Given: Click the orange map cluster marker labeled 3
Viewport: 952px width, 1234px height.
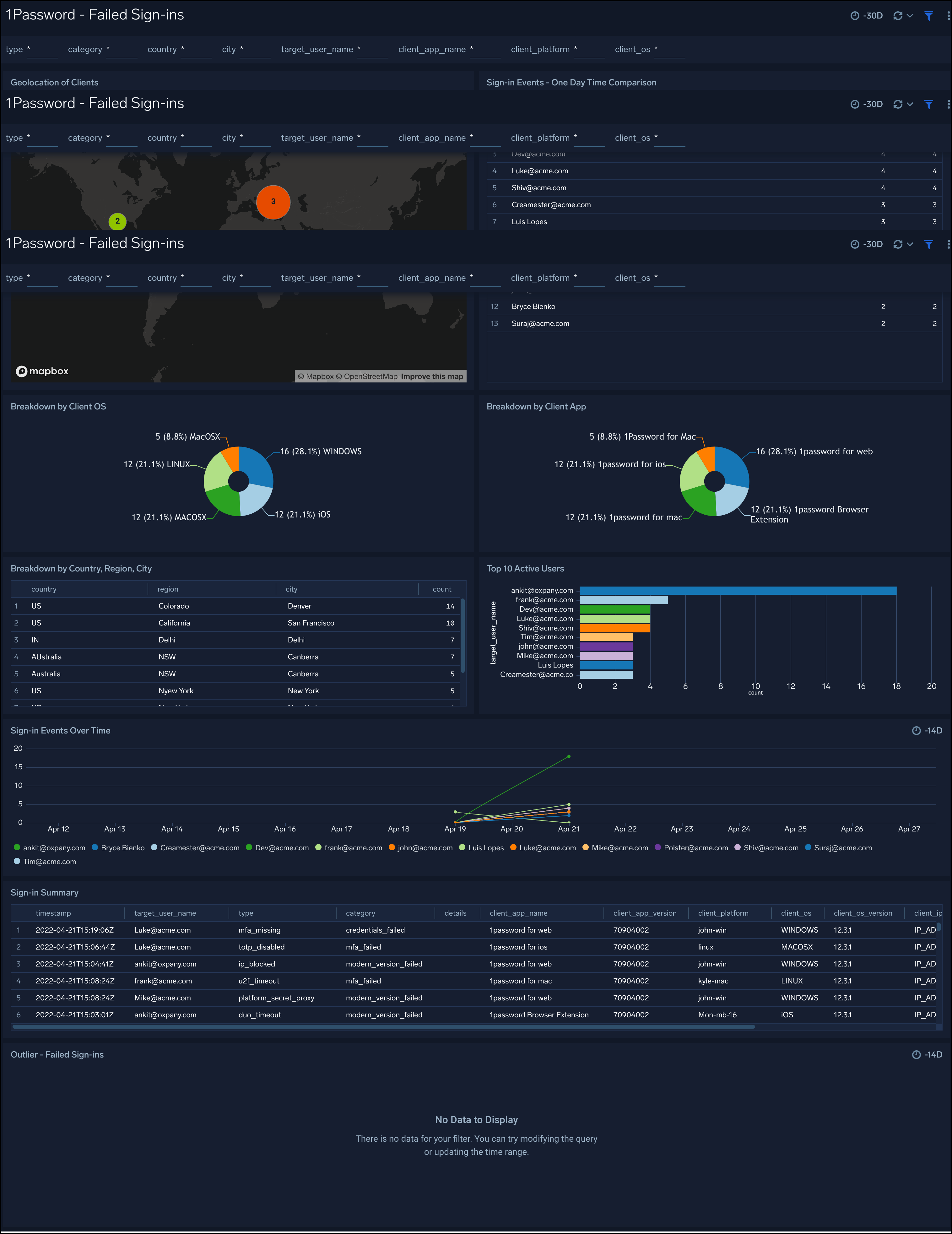Looking at the screenshot, I should pyautogui.click(x=273, y=202).
